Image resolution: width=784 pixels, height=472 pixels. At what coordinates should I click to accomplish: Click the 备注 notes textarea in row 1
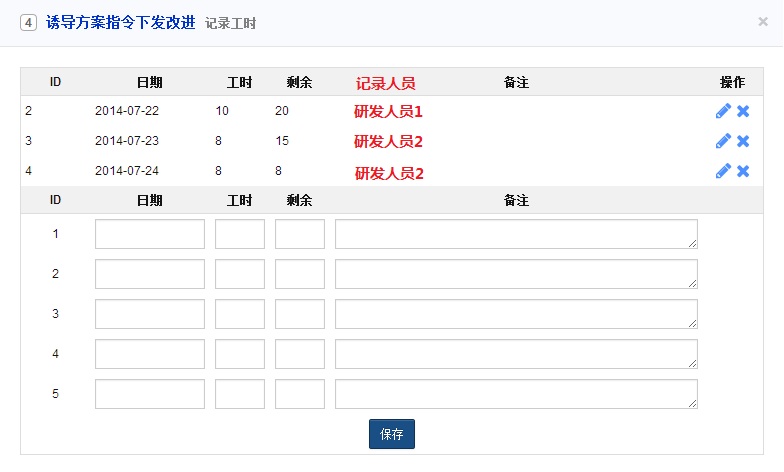tap(516, 234)
